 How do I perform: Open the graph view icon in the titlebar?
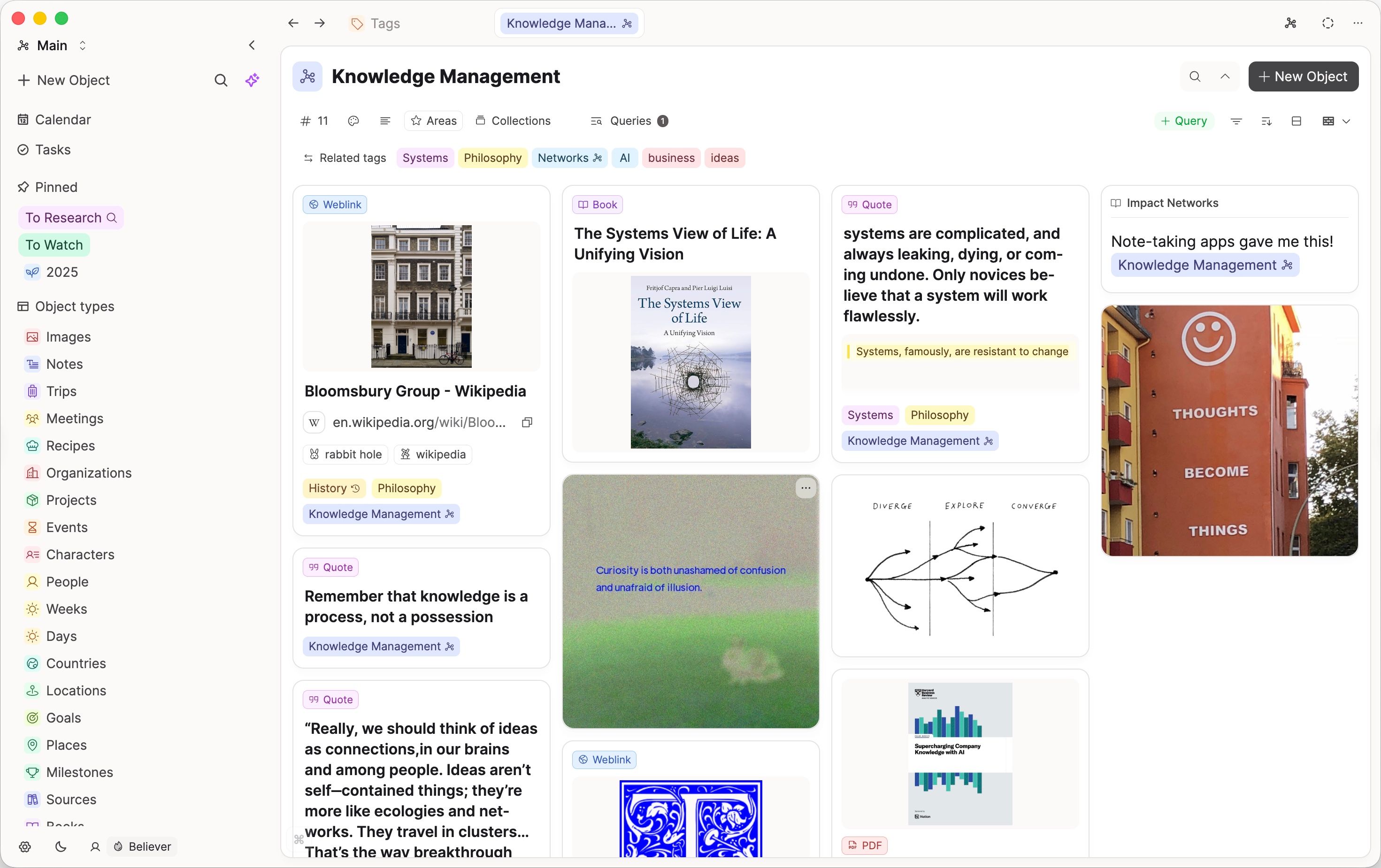pyautogui.click(x=1290, y=23)
